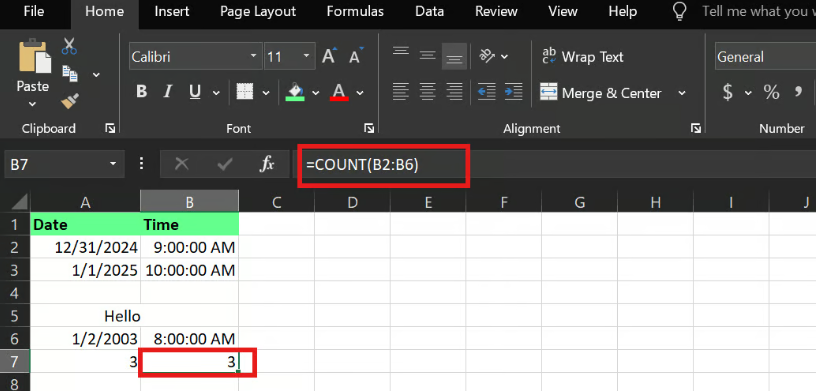816x391 pixels.
Task: Switch to the Data tab
Action: click(429, 11)
